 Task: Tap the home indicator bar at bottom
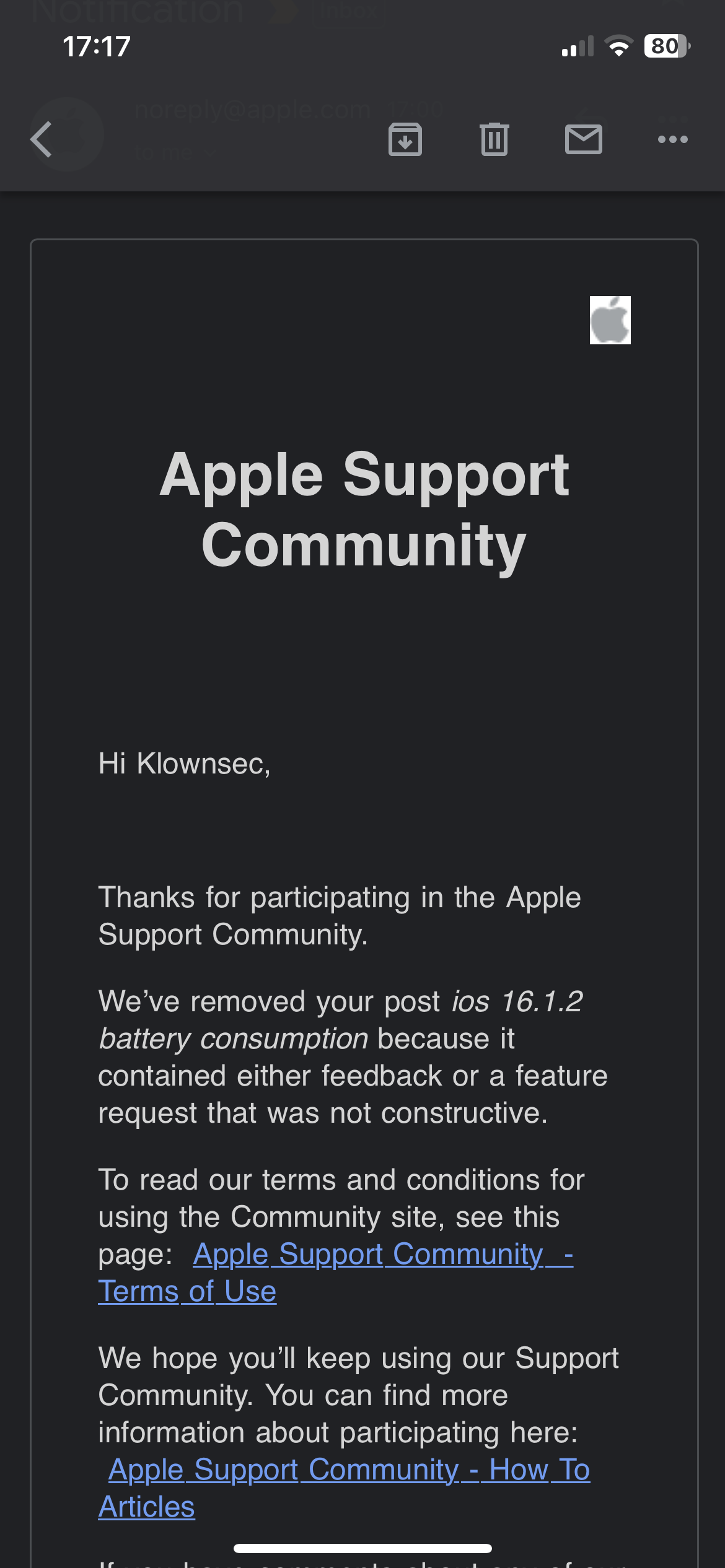point(362,1548)
